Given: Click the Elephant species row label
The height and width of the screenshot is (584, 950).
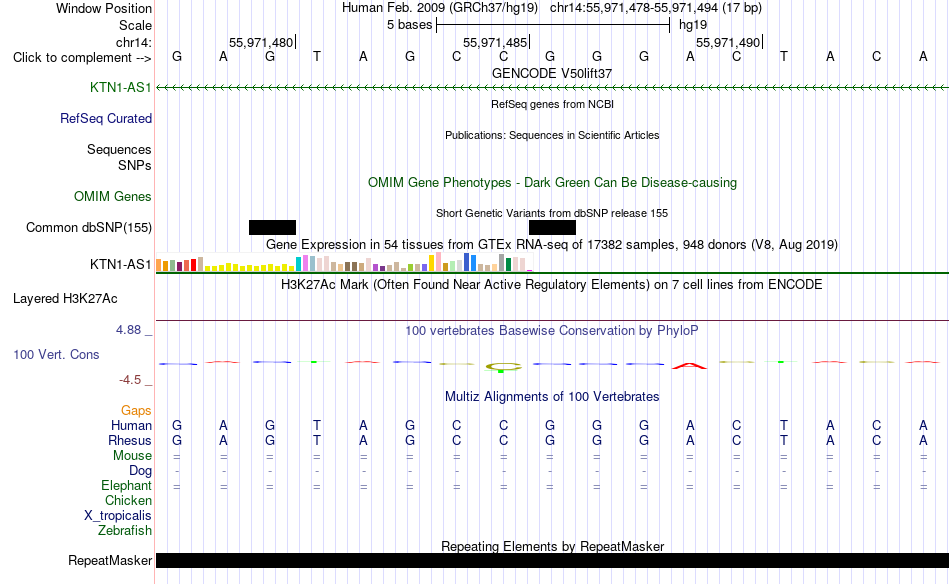Looking at the screenshot, I should click(x=127, y=486).
